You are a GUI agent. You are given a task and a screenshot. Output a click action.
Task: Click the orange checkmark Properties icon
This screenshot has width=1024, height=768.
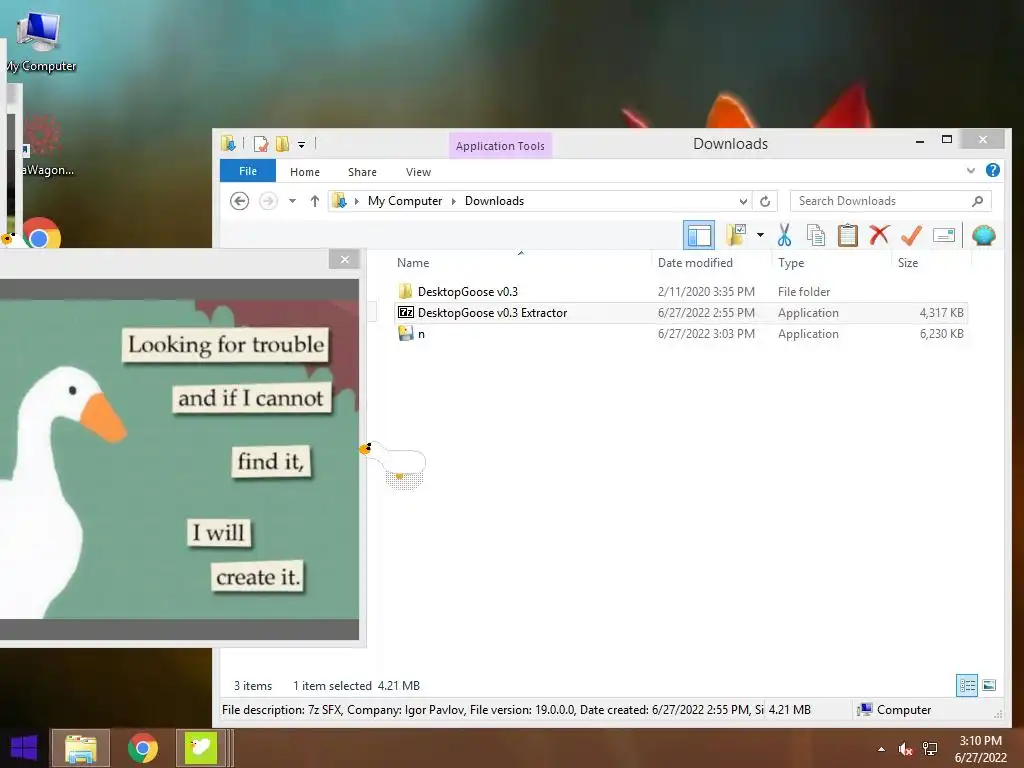911,235
